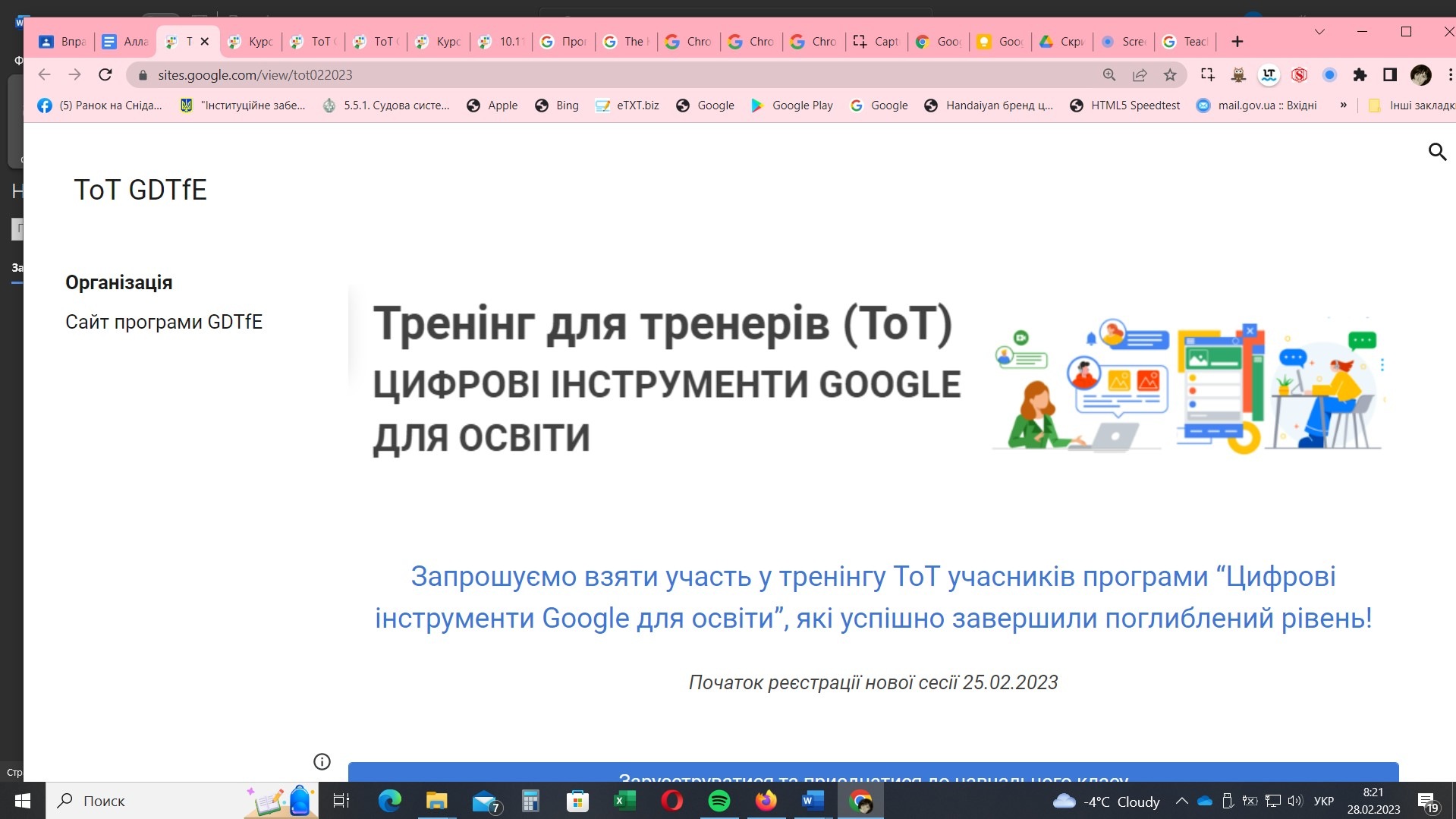
Task: Click the site info icon at page bottom
Action: [x=322, y=761]
